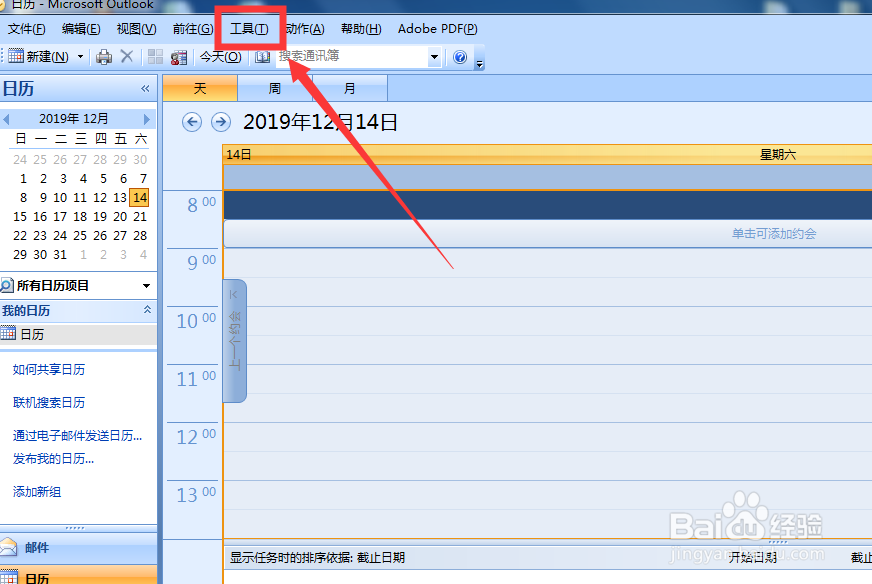
Task: Open the 工具(T) menu
Action: tap(249, 29)
